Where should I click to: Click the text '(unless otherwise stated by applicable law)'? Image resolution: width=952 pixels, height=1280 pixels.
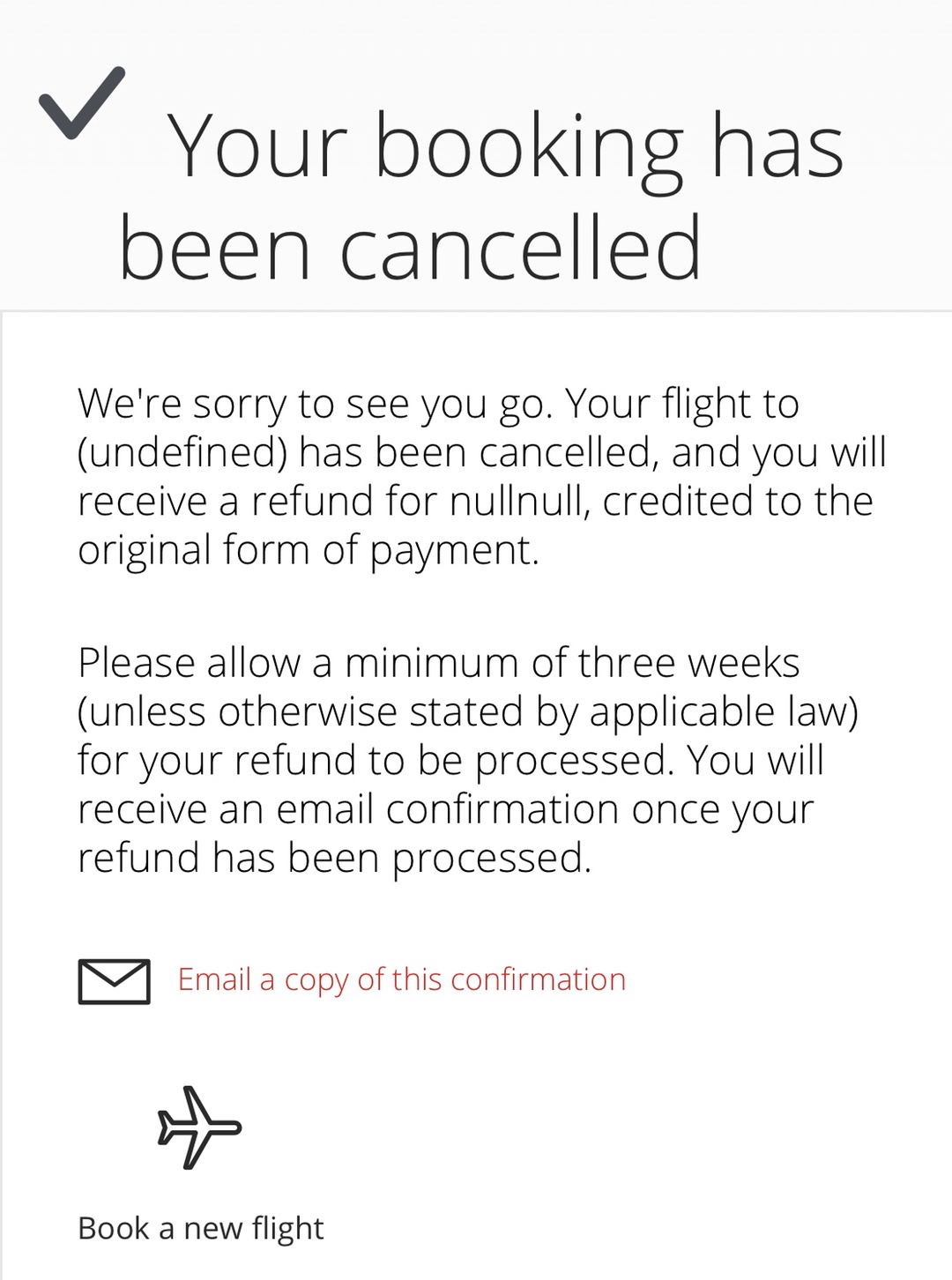(x=467, y=711)
